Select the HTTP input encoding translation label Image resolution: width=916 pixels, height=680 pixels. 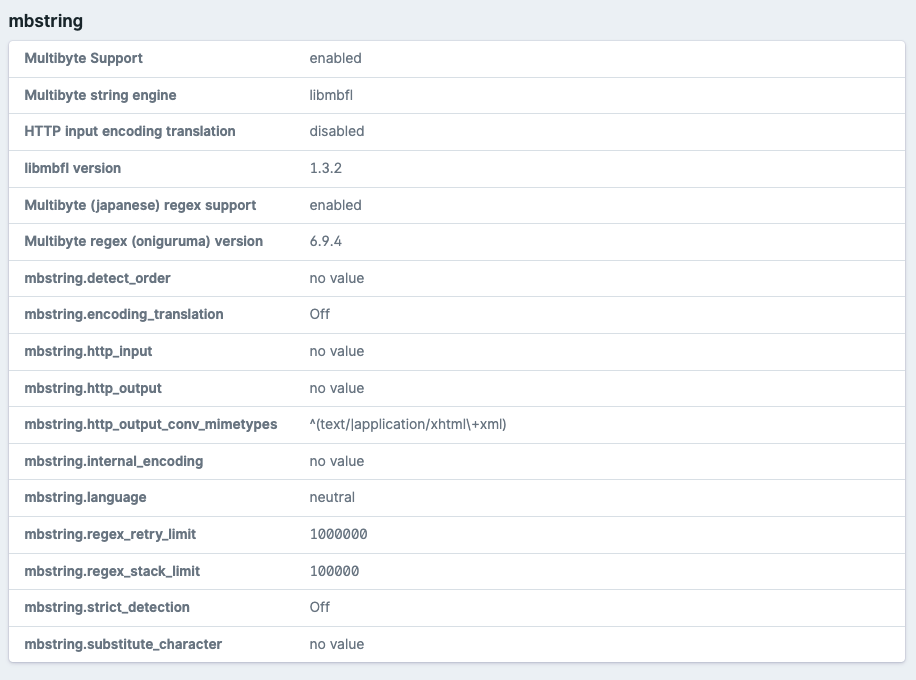click(x=131, y=131)
